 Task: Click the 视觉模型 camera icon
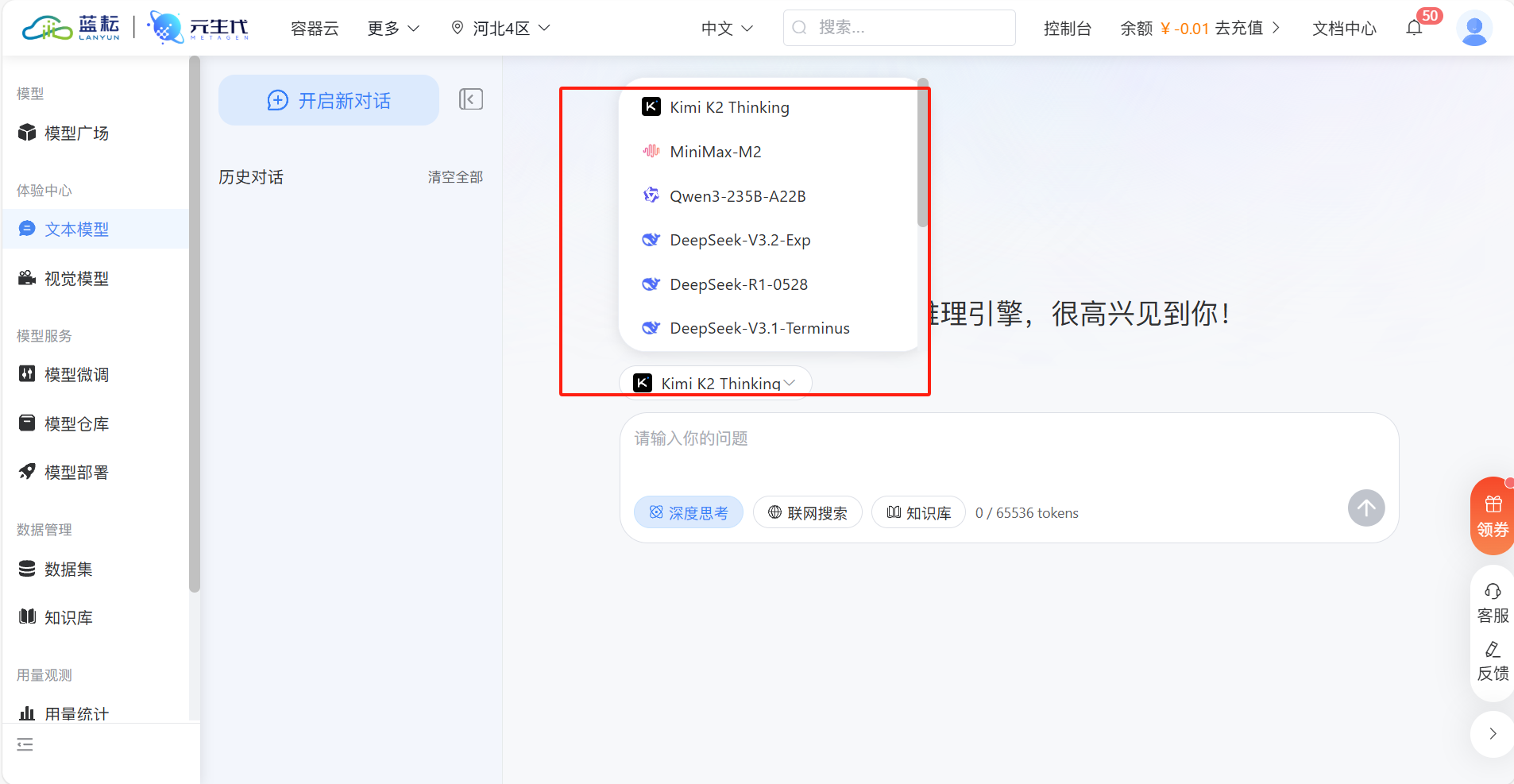point(27,278)
